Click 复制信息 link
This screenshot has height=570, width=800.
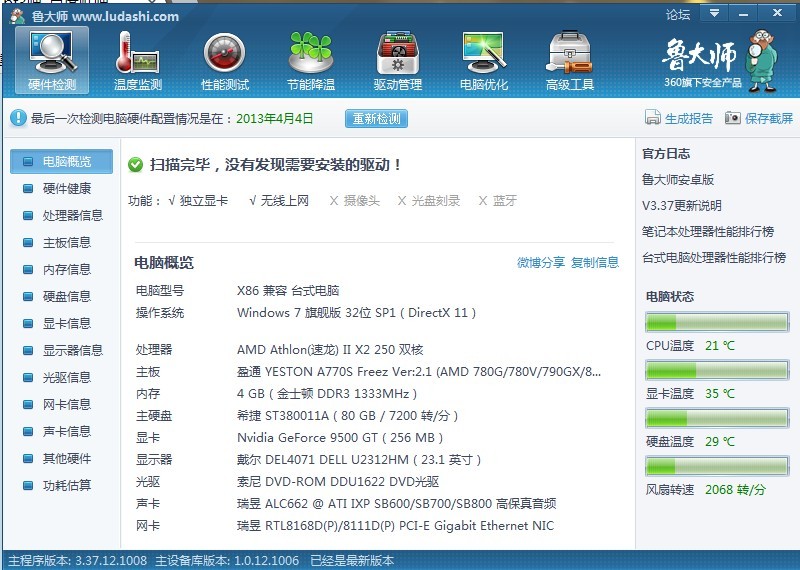tap(595, 262)
